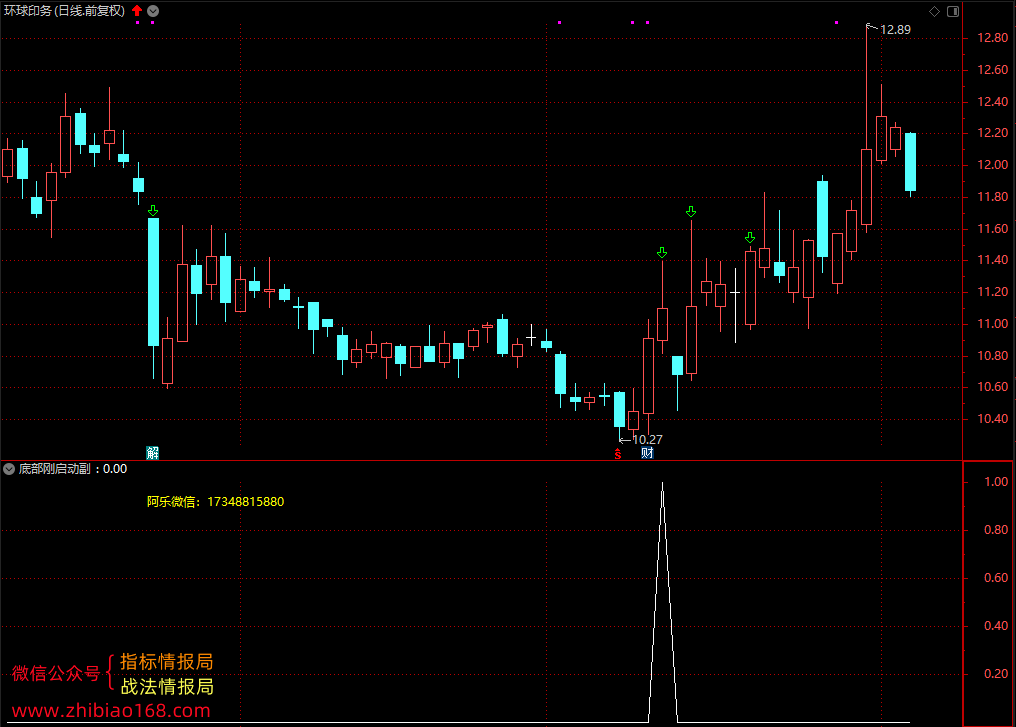Click the diamond icon above the 12.89 label
Screen dimensions: 1016x727
(x=934, y=11)
